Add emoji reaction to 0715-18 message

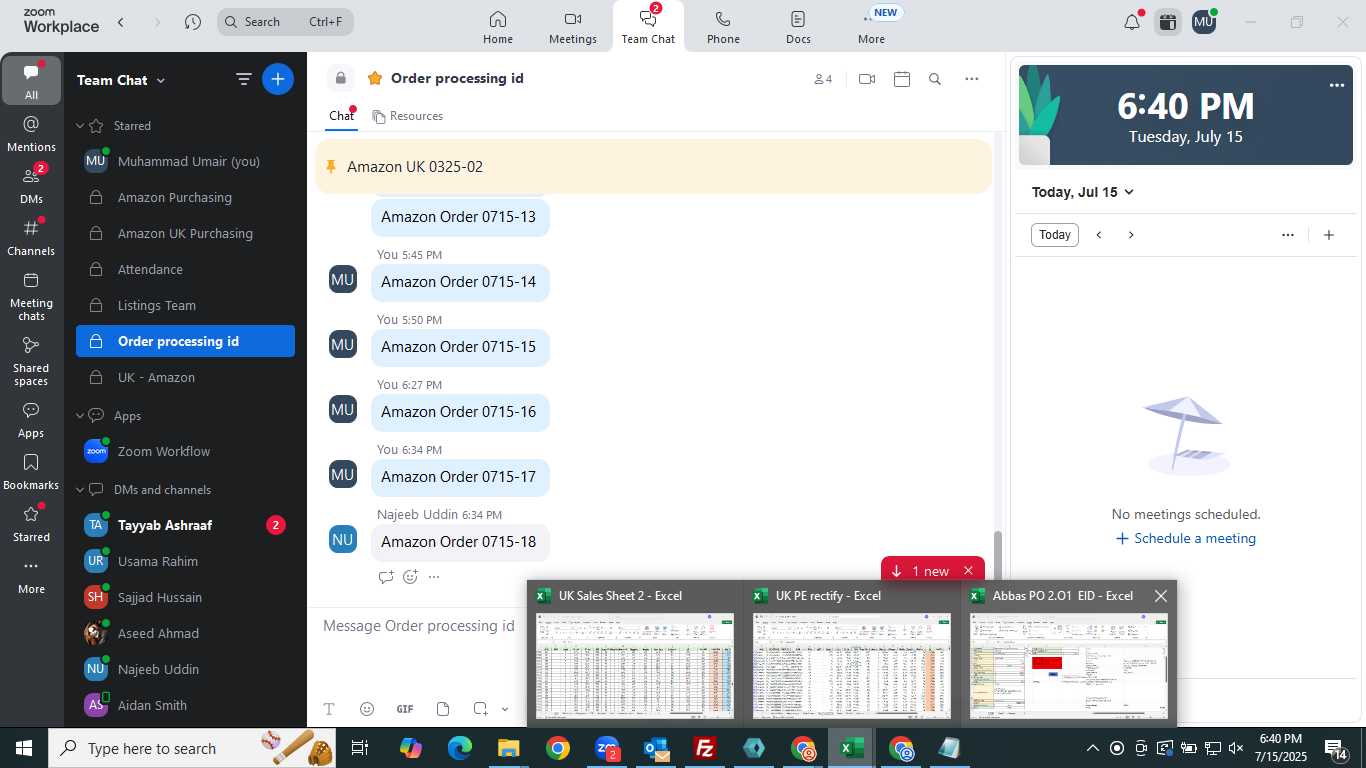[x=410, y=576]
